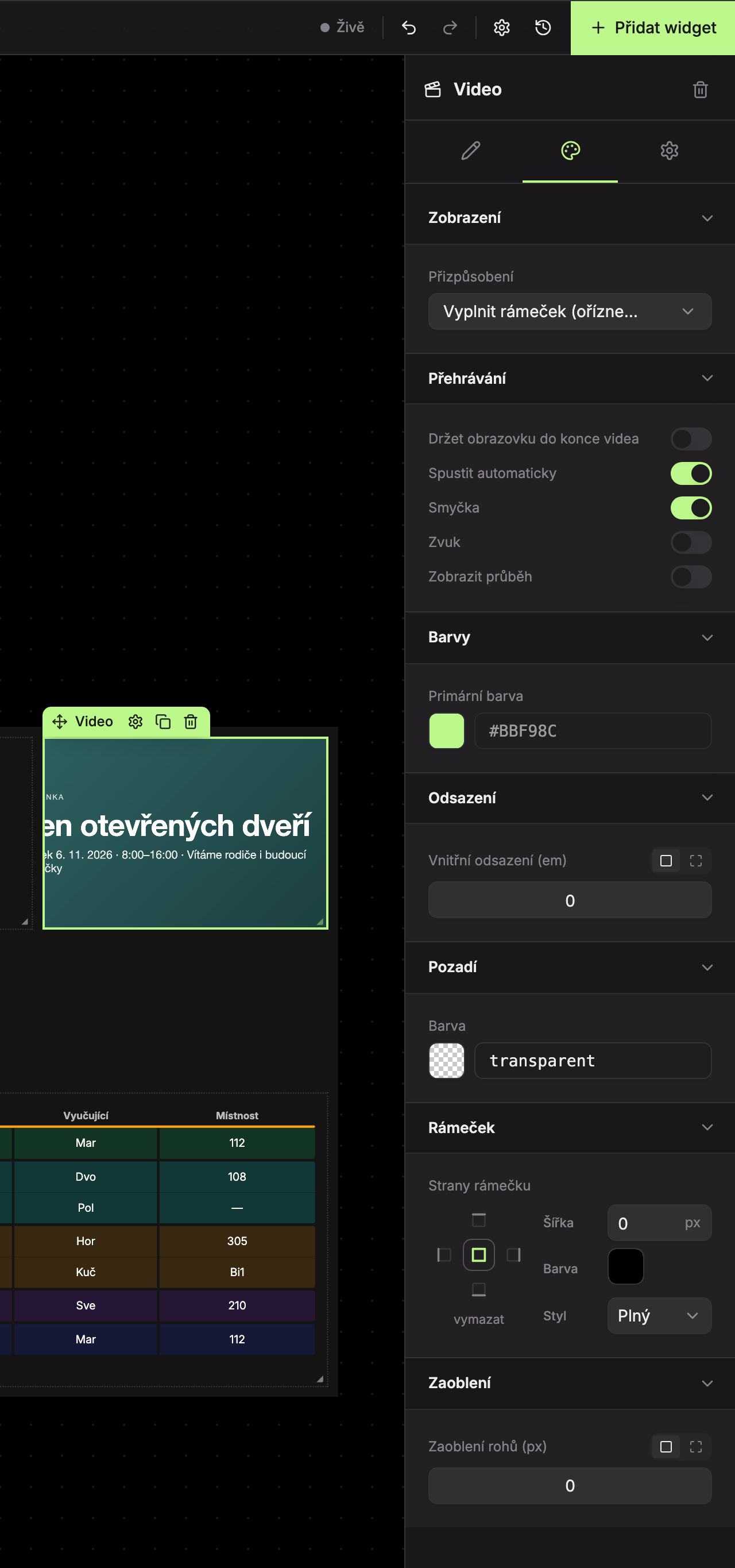The width and height of the screenshot is (735, 1568).
Task: Click the redo arrow in top toolbar
Action: [x=450, y=28]
